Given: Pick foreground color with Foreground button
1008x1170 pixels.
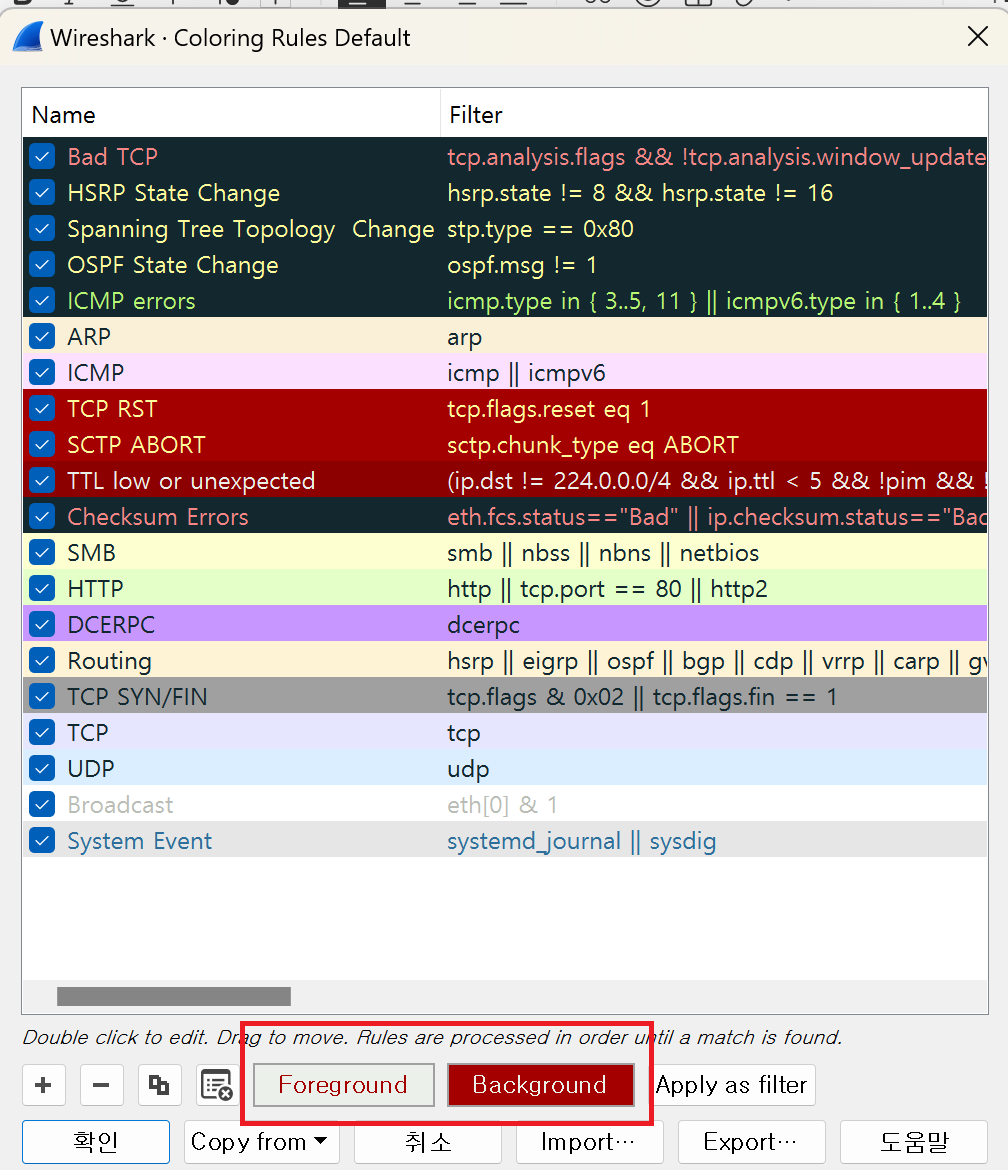Looking at the screenshot, I should click(344, 1085).
